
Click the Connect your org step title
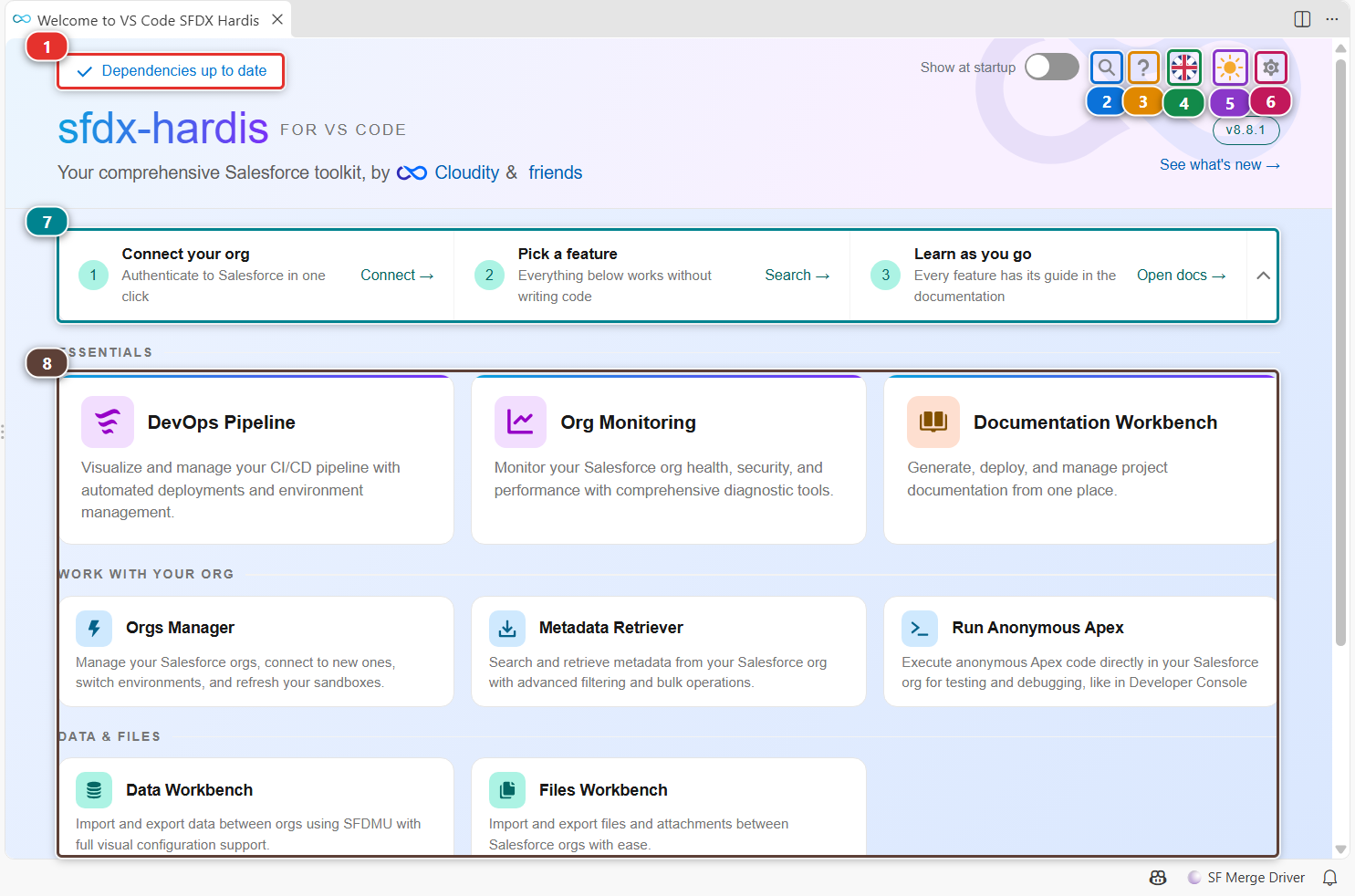click(186, 254)
